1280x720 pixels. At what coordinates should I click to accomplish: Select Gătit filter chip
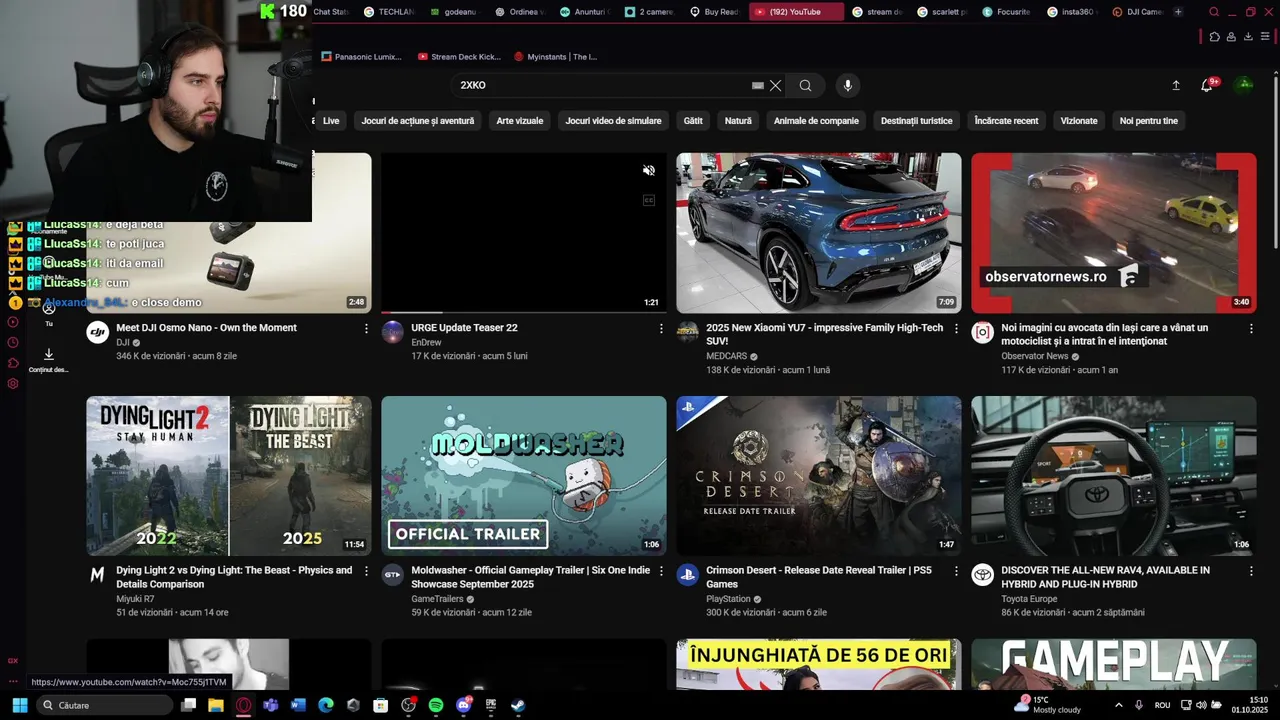pyautogui.click(x=693, y=121)
